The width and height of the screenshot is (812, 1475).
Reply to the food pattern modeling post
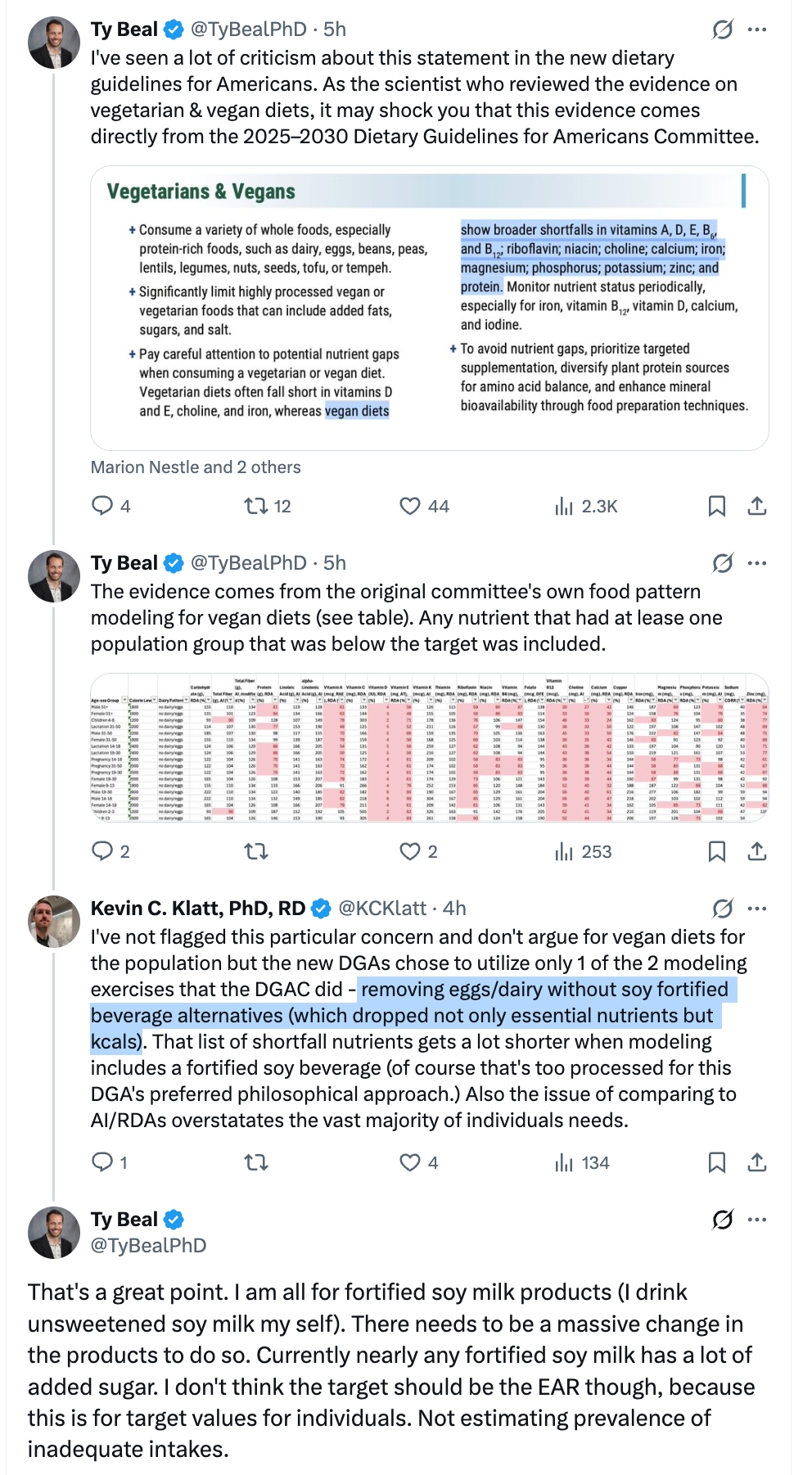[102, 851]
